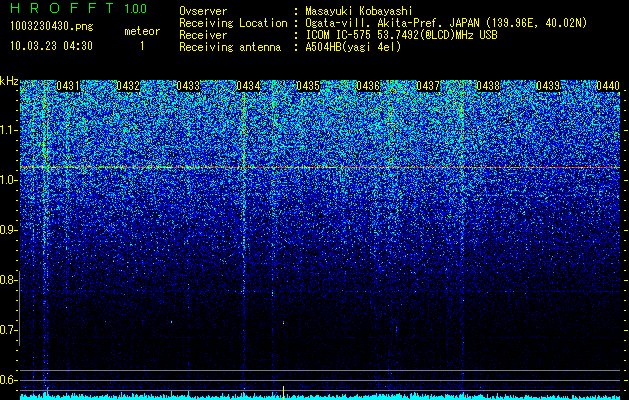Click the gray vertical bar beside 0.8 kHz
629x400 pixels.
tap(19, 308)
